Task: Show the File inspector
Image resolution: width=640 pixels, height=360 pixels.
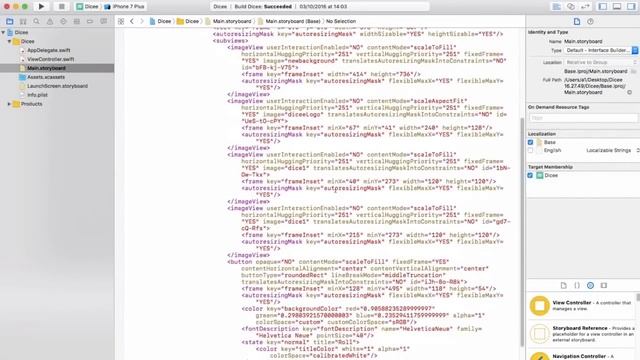Action: click(x=577, y=22)
